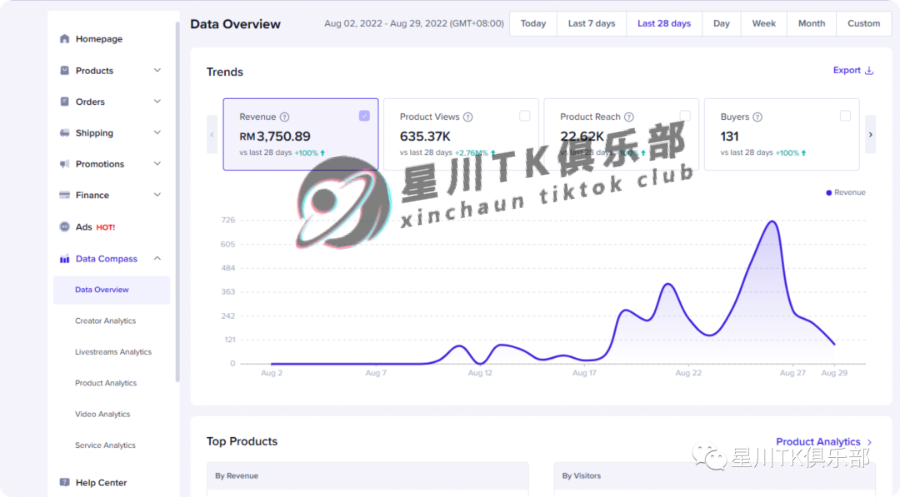
Task: Click the Finance card icon
Action: click(64, 195)
